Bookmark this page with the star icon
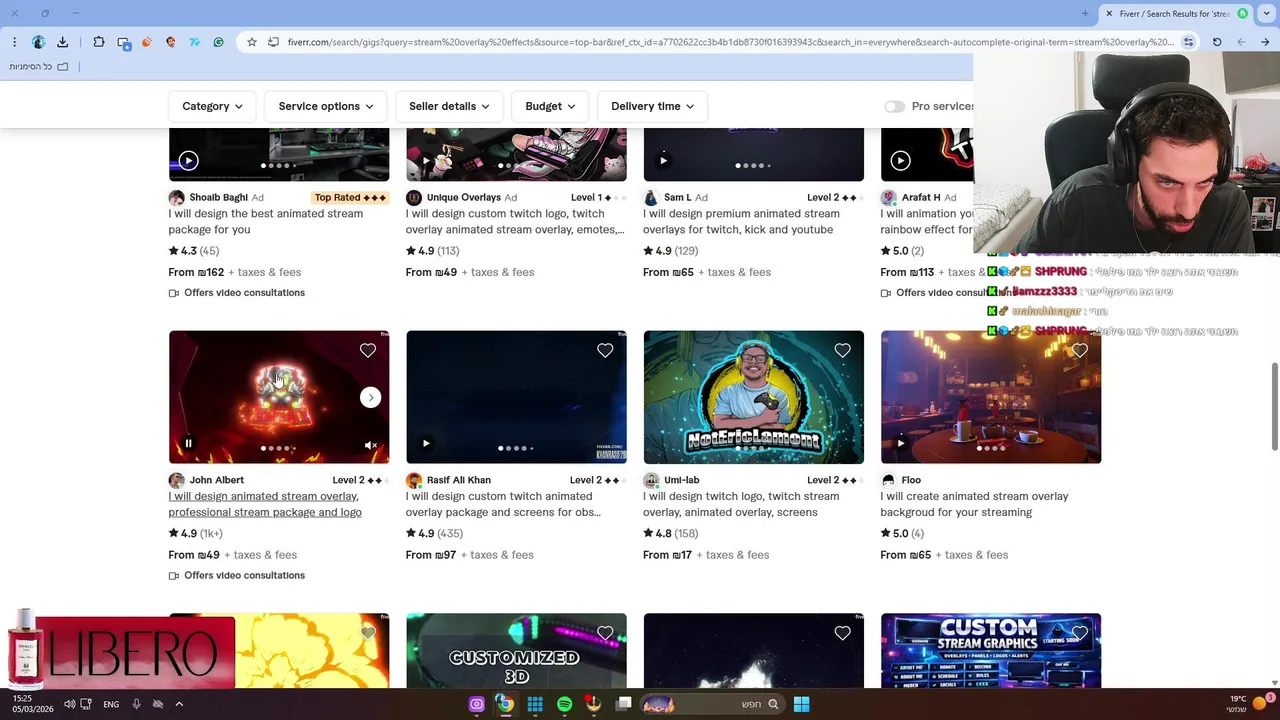The height and width of the screenshot is (720, 1280). tap(252, 42)
